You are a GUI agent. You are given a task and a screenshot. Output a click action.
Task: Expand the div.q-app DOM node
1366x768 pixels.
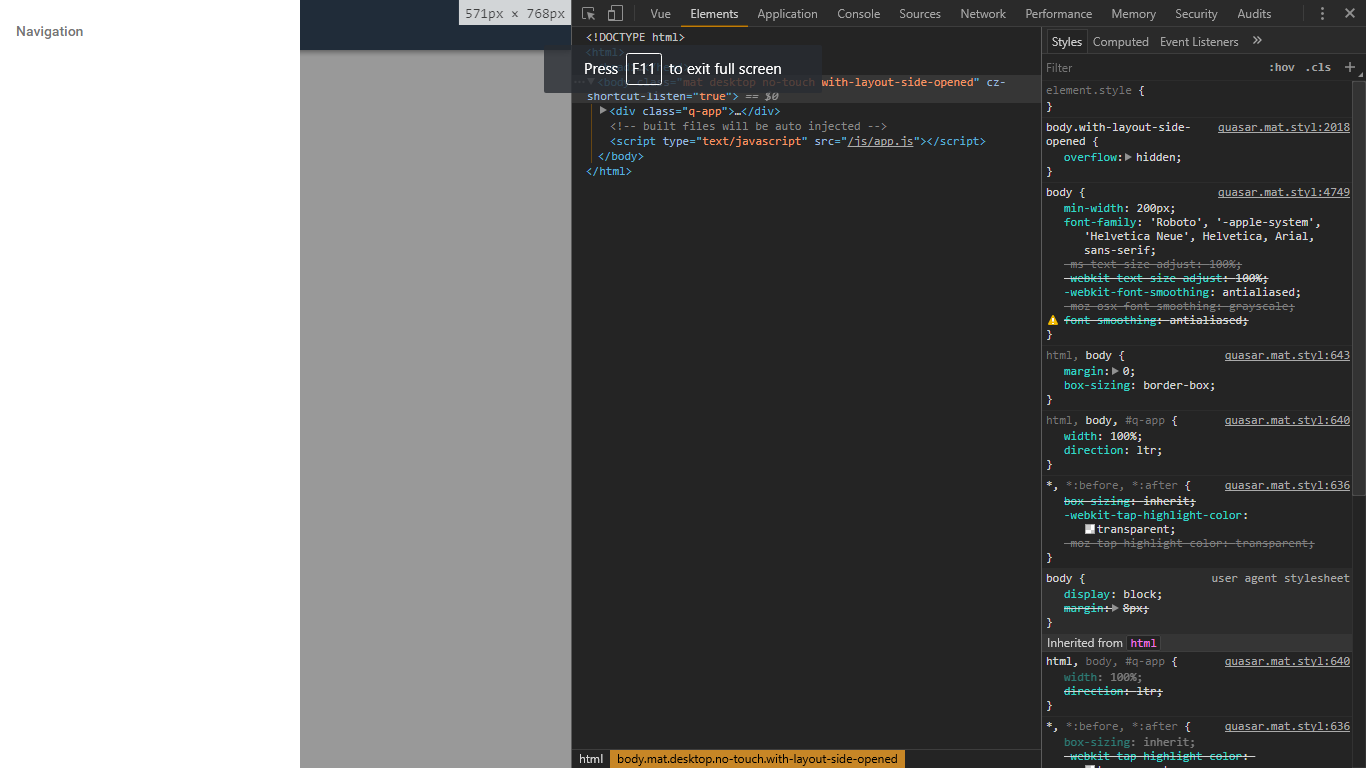603,111
